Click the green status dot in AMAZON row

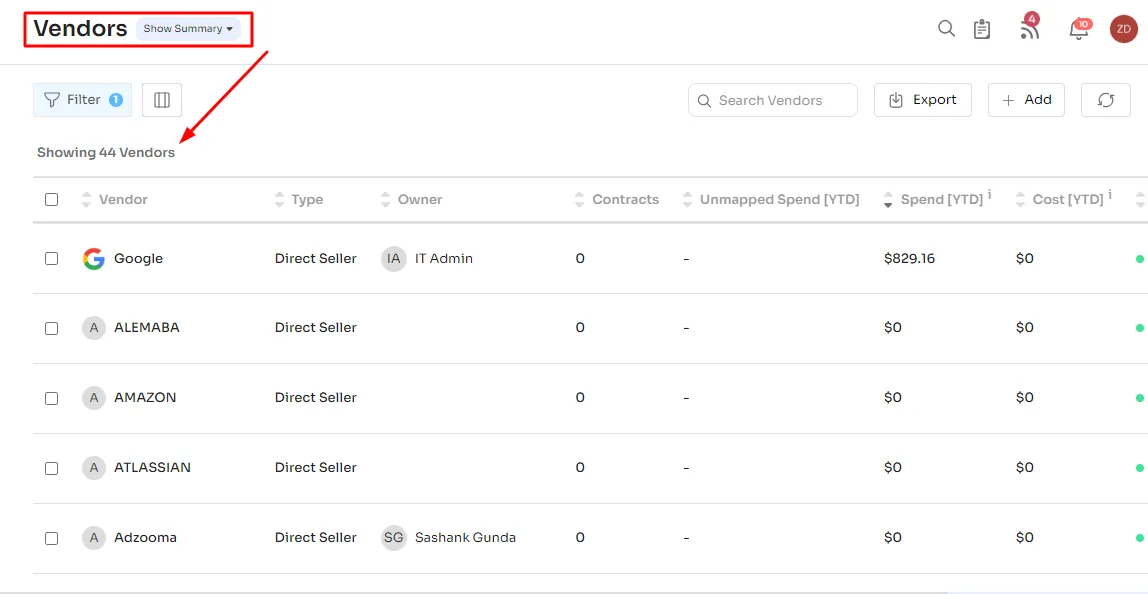[x=1139, y=398]
